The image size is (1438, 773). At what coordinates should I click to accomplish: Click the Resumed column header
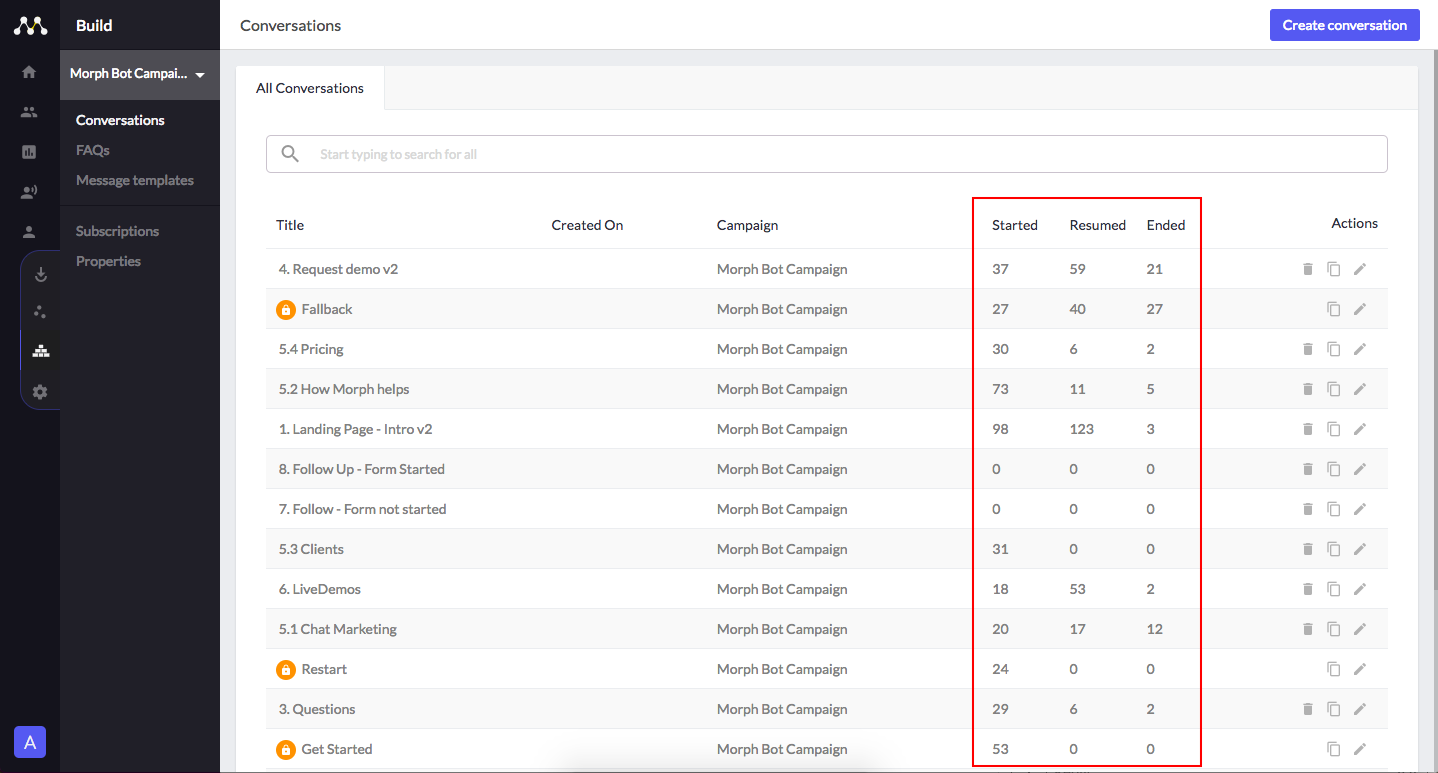[x=1098, y=225]
